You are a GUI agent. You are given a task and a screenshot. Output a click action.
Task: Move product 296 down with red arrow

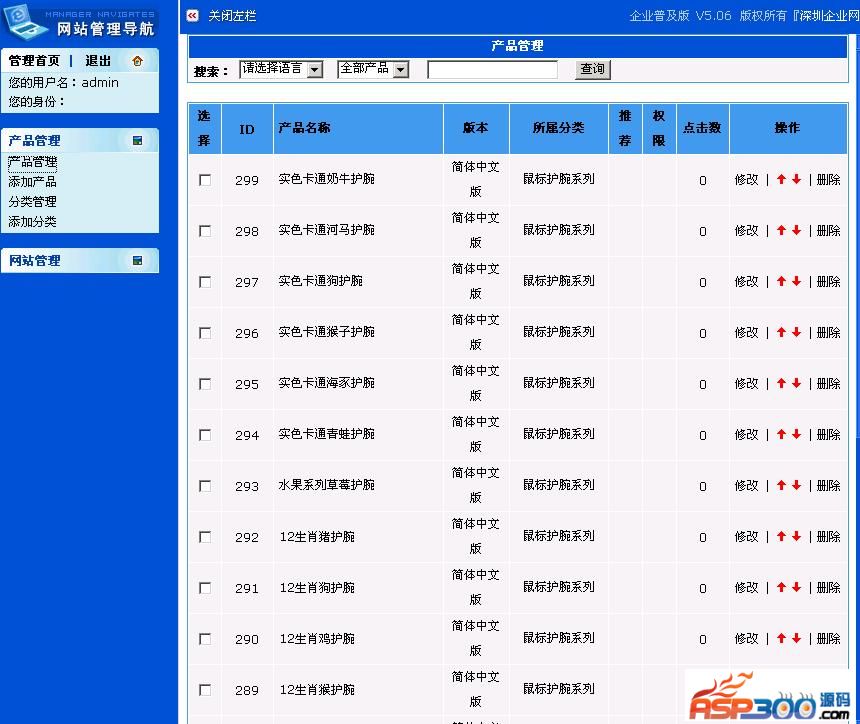[x=796, y=332]
